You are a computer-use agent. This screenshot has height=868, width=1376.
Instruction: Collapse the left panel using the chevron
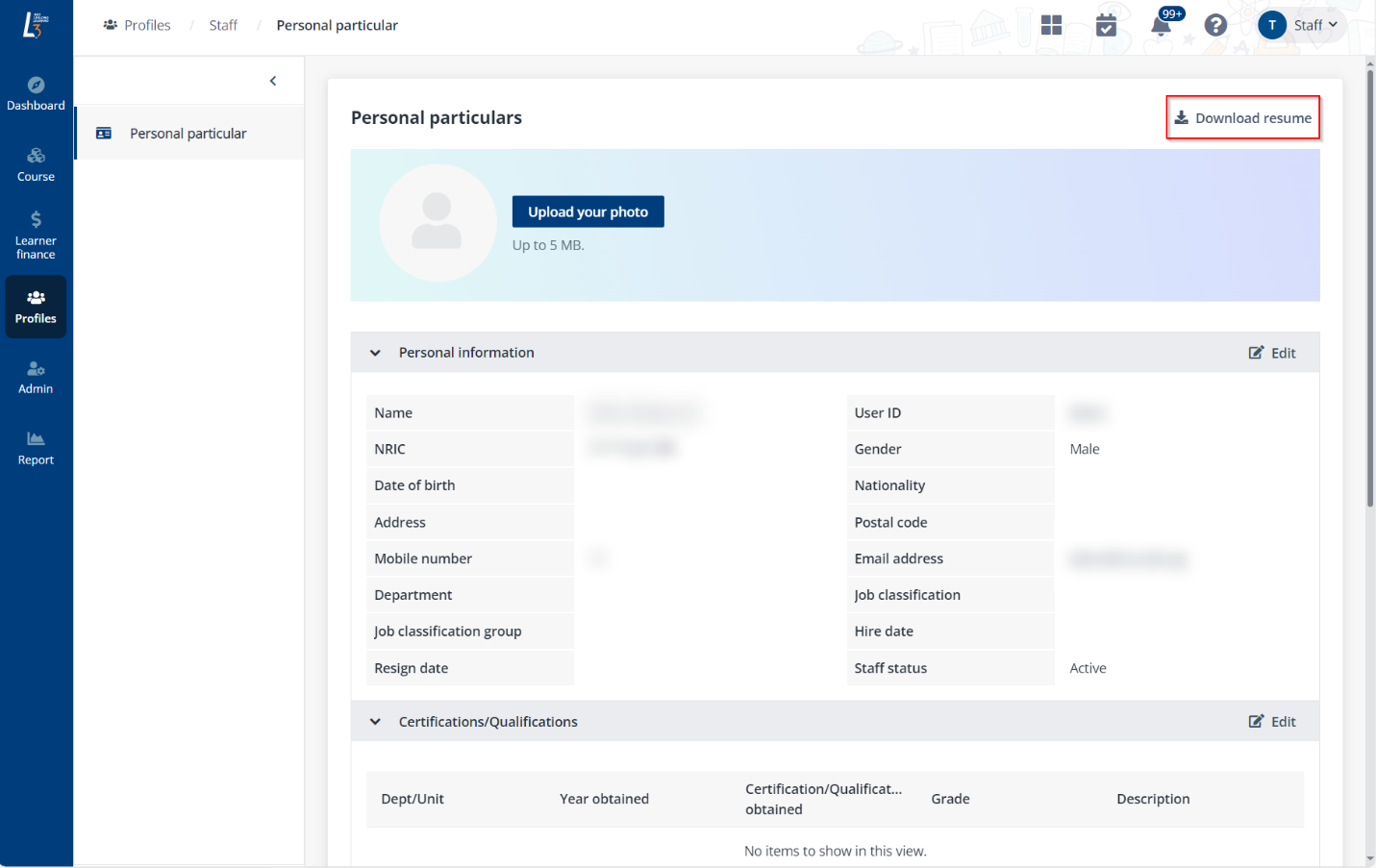tap(272, 81)
